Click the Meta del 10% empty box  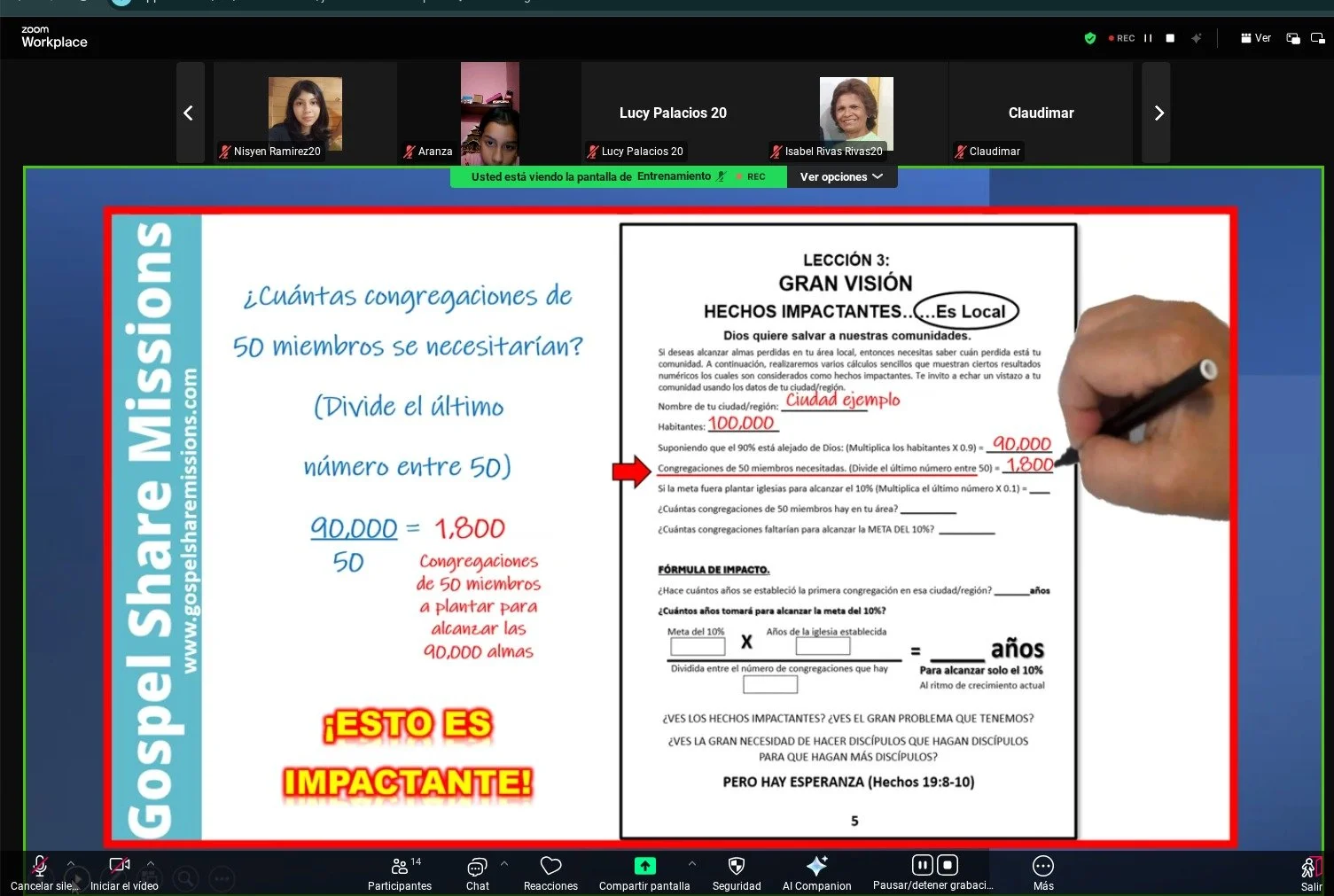coord(698,647)
